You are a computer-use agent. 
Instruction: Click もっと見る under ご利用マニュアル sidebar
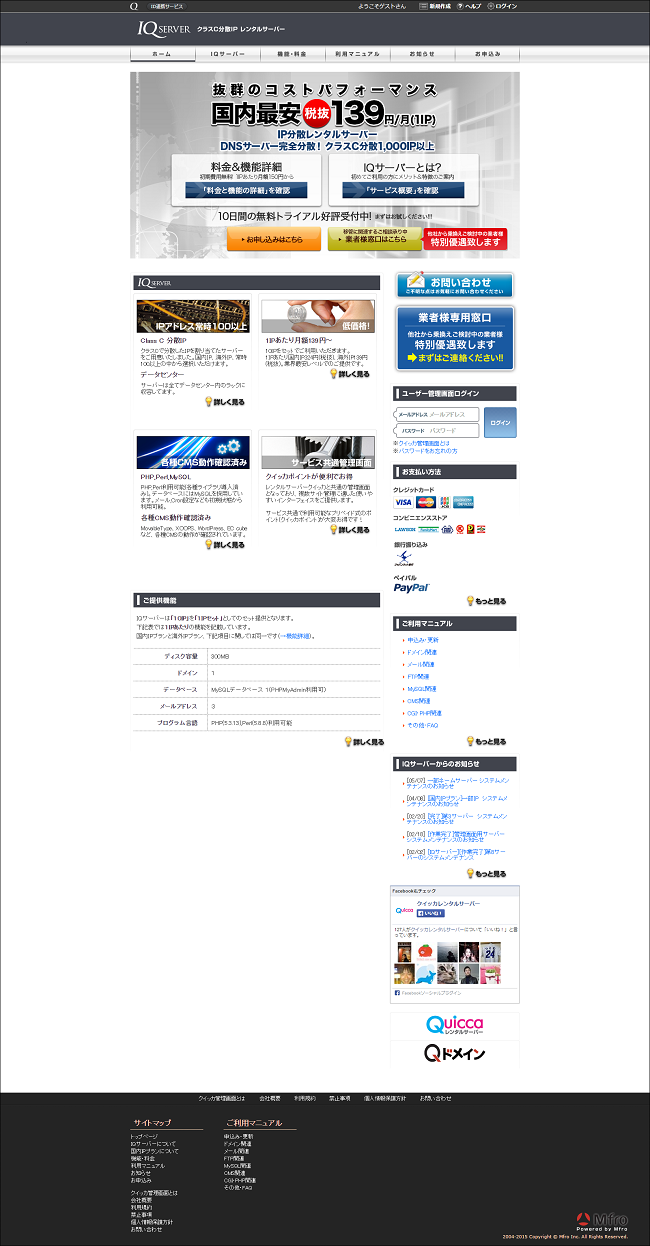[486, 741]
